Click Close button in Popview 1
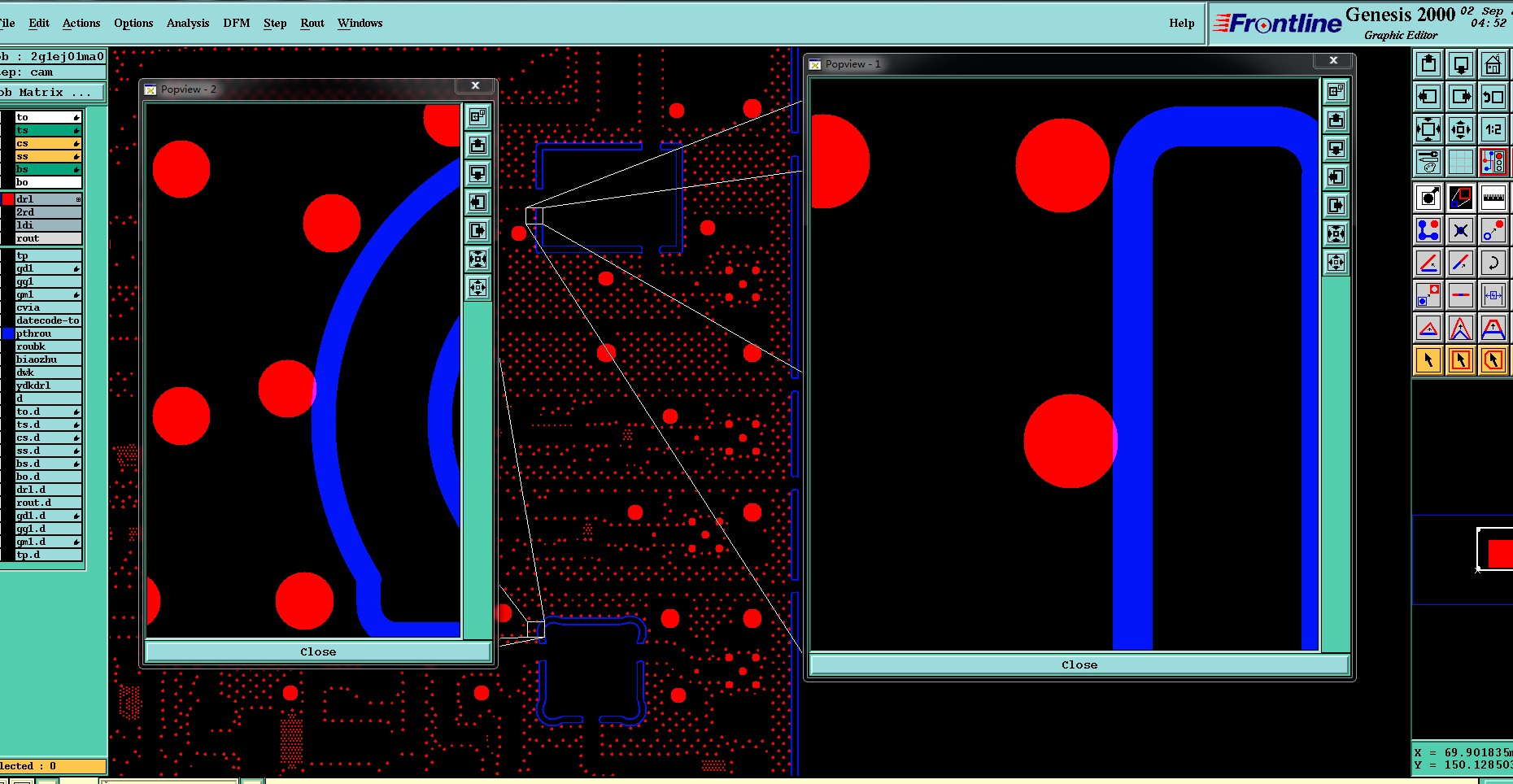1513x784 pixels. 1079,664
